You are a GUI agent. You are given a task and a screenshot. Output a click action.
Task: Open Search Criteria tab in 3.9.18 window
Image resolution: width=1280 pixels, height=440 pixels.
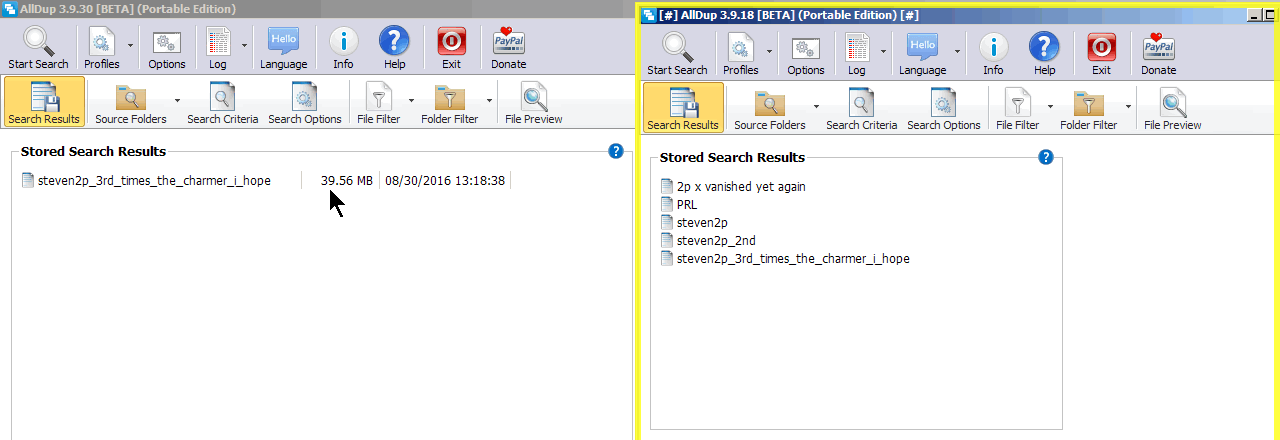861,110
